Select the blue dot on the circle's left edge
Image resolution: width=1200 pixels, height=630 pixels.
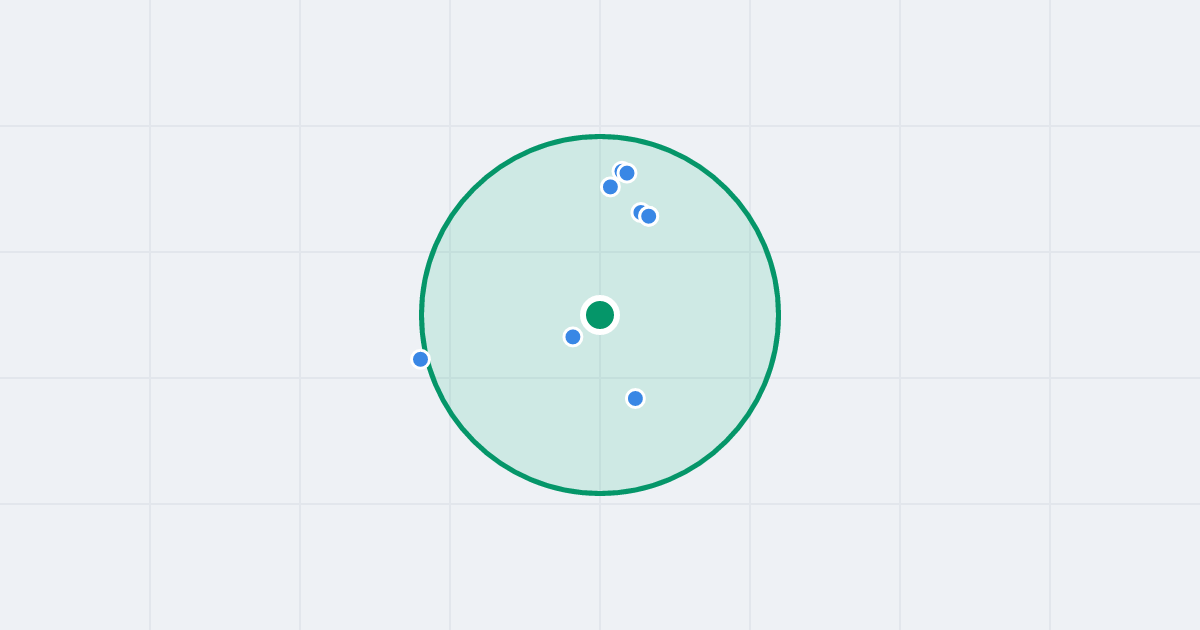421,359
